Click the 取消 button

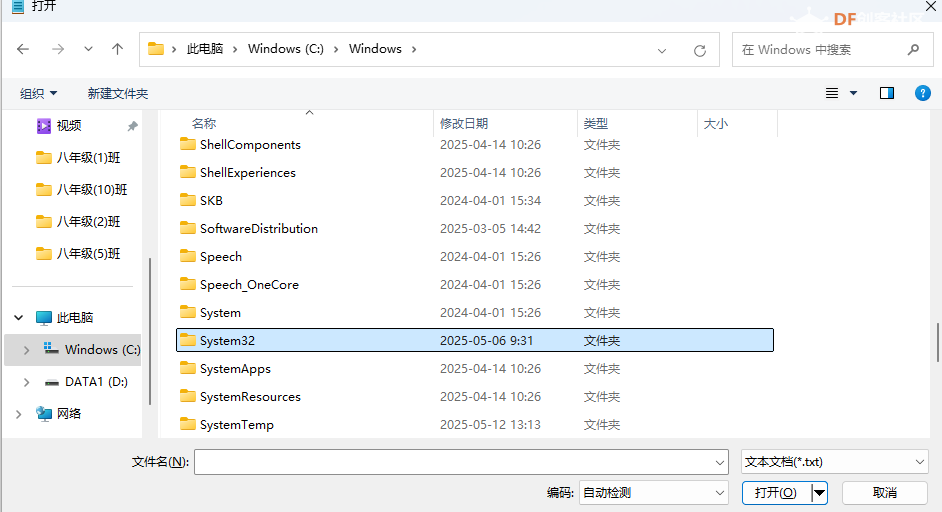[884, 493]
